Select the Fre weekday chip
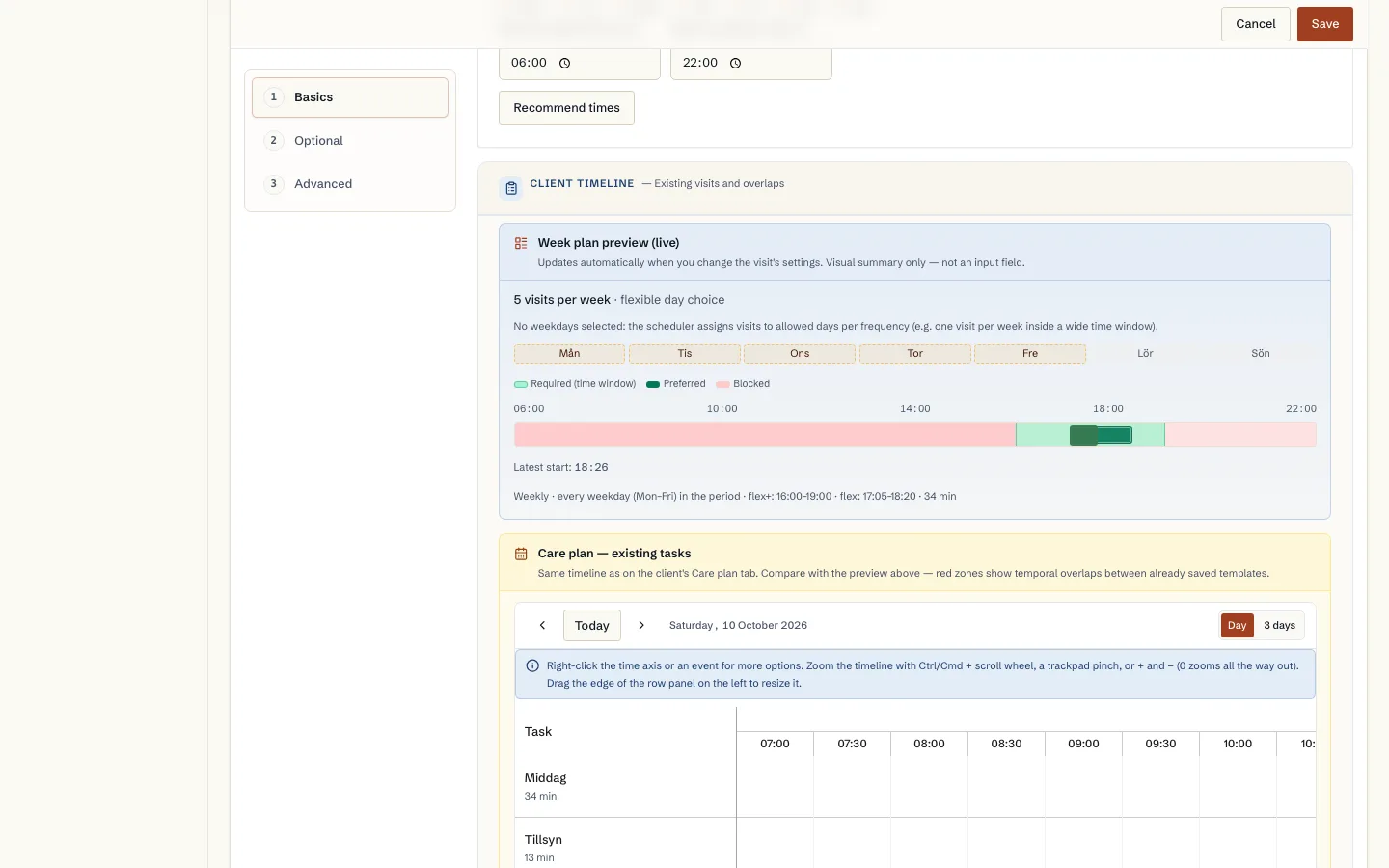Viewport: 1389px width, 868px height. [x=1030, y=354]
